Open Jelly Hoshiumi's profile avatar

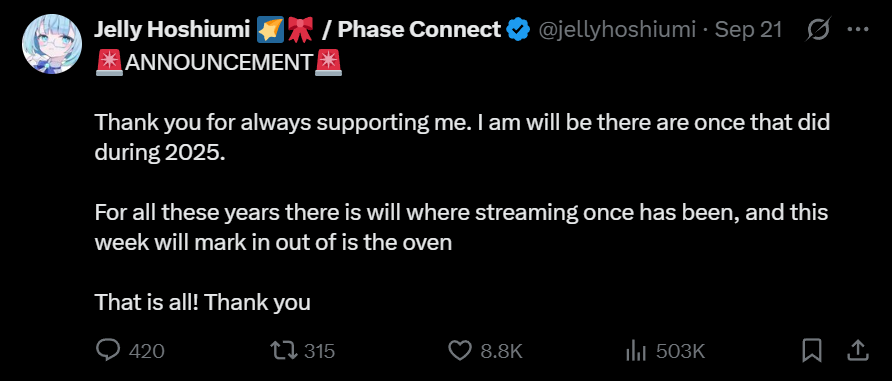pyautogui.click(x=52, y=44)
